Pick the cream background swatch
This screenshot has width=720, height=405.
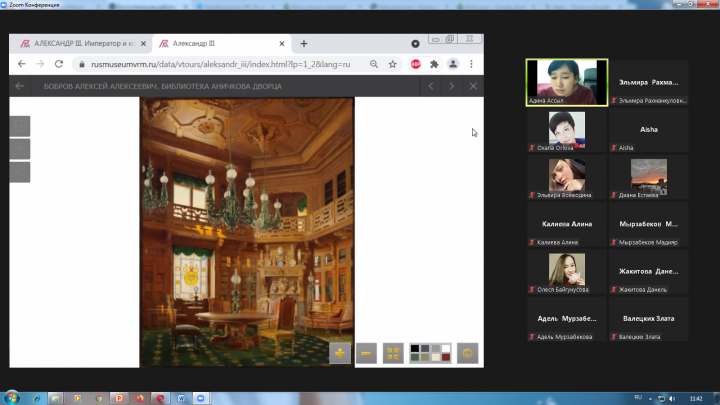(436, 357)
